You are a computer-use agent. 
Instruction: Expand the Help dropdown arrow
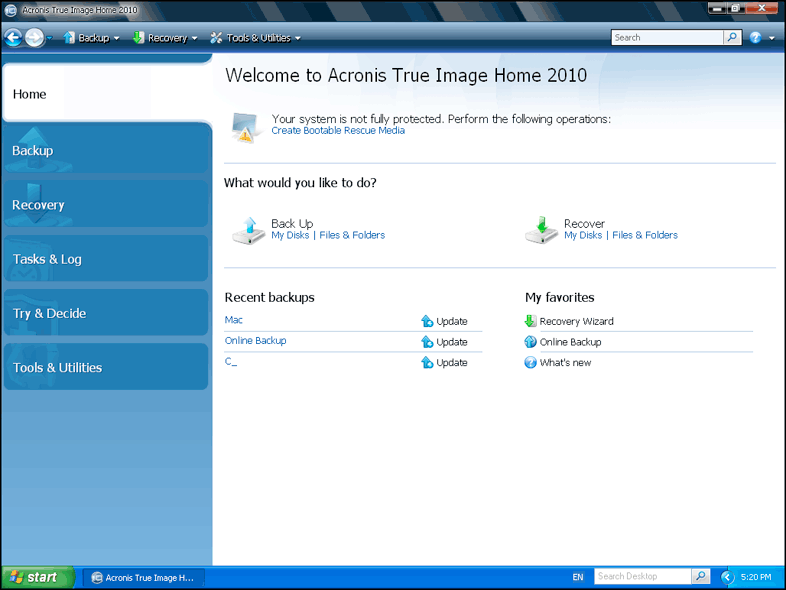[x=772, y=38]
